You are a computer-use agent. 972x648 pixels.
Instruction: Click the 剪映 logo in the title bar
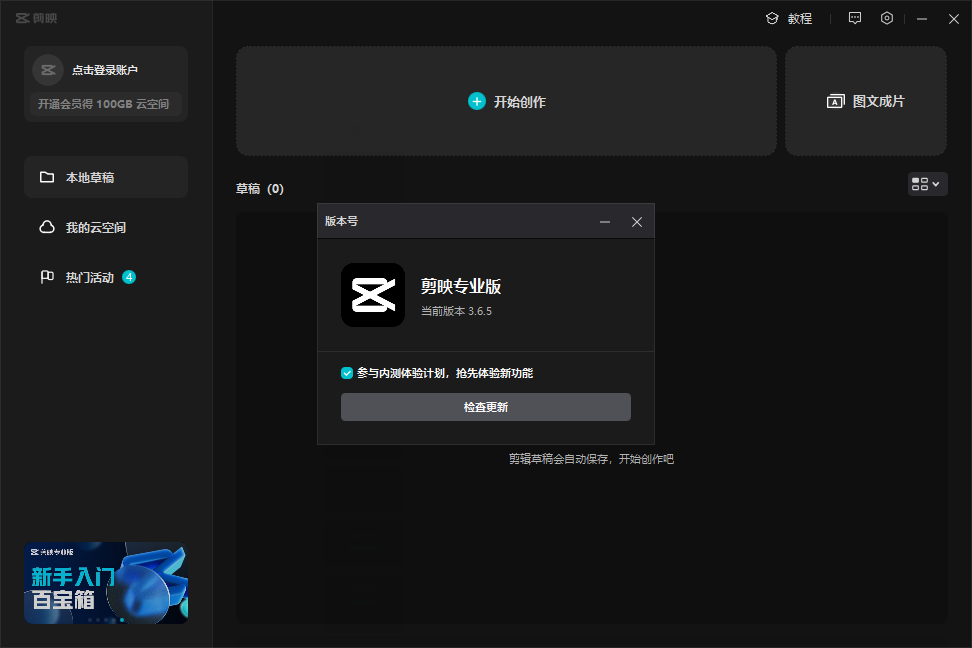(37, 19)
